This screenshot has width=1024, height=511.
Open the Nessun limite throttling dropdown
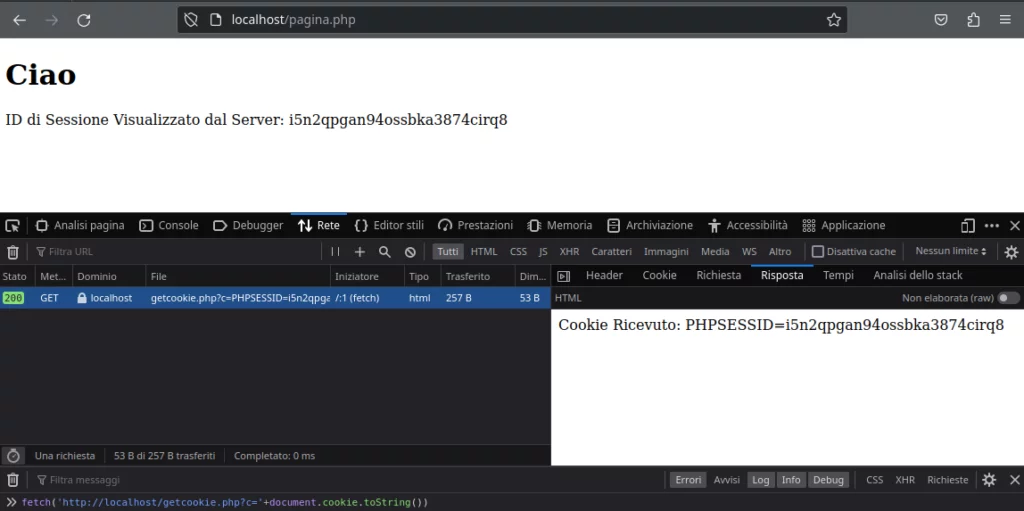click(x=951, y=252)
